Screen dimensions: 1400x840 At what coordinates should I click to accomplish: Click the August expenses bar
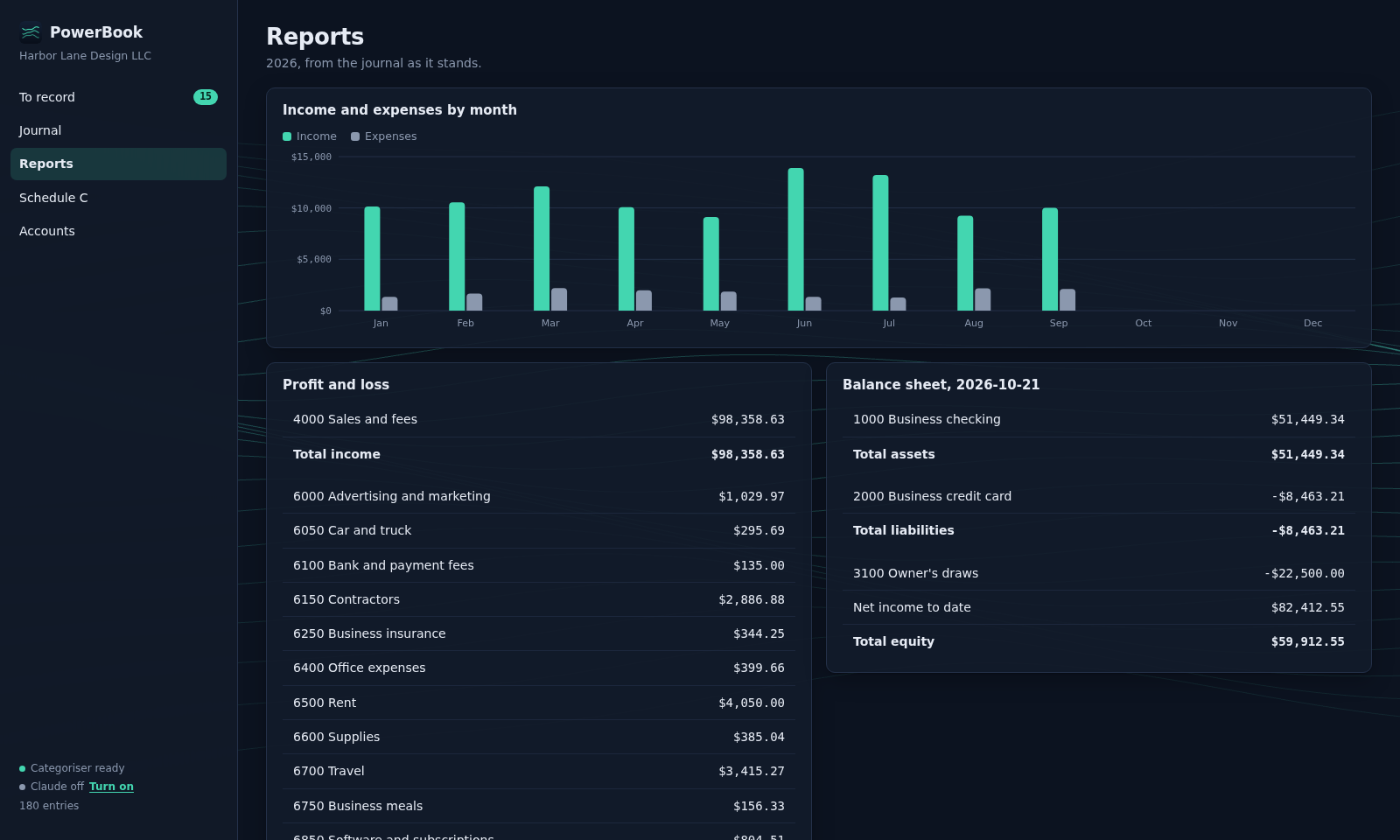(983, 299)
